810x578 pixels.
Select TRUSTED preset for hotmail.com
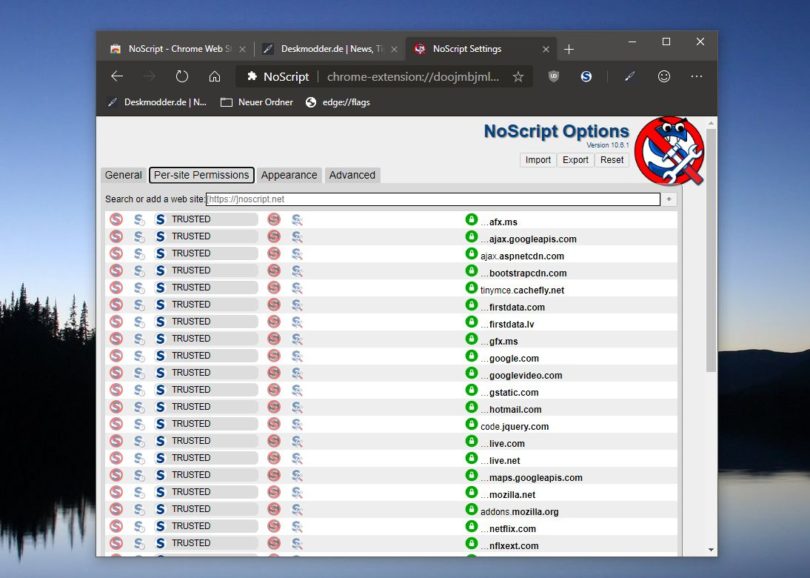[206, 407]
